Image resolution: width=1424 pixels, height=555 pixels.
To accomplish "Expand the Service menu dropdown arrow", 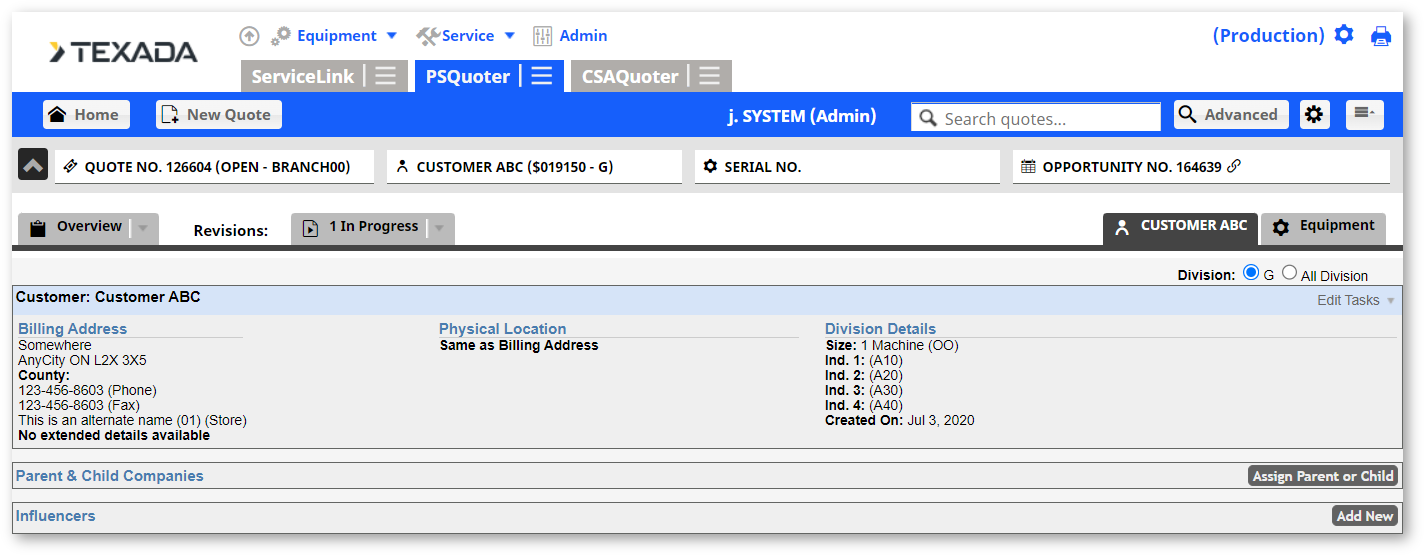I will click(509, 36).
